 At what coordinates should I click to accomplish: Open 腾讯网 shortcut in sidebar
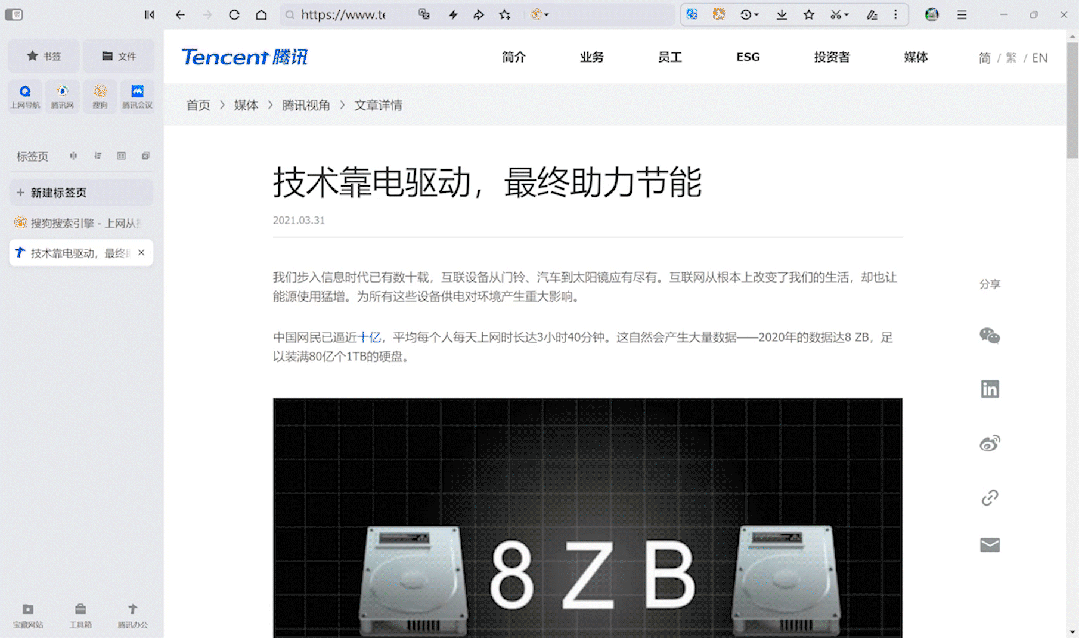click(63, 96)
